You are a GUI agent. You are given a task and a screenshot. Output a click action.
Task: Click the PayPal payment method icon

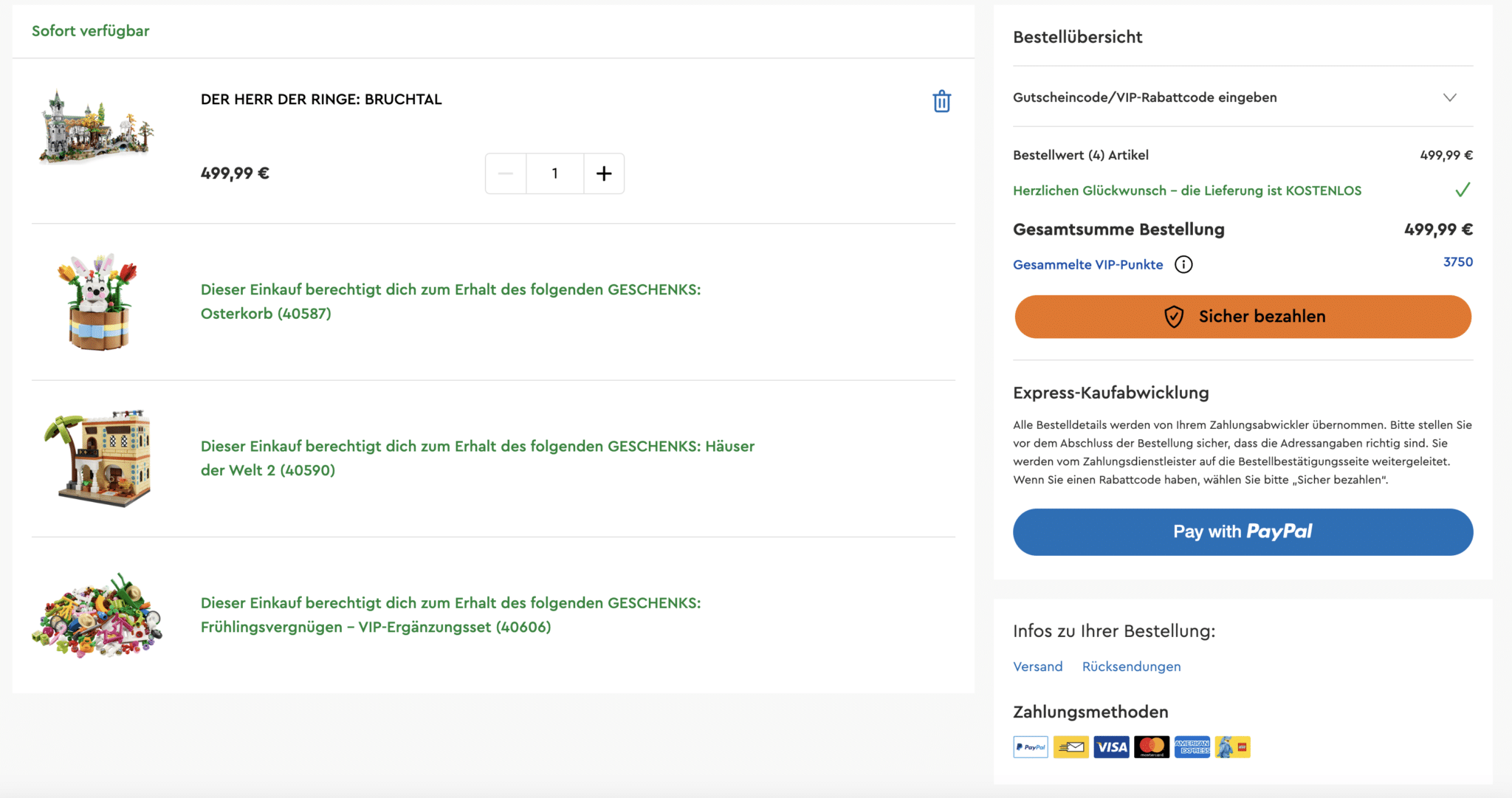pyautogui.click(x=1031, y=747)
